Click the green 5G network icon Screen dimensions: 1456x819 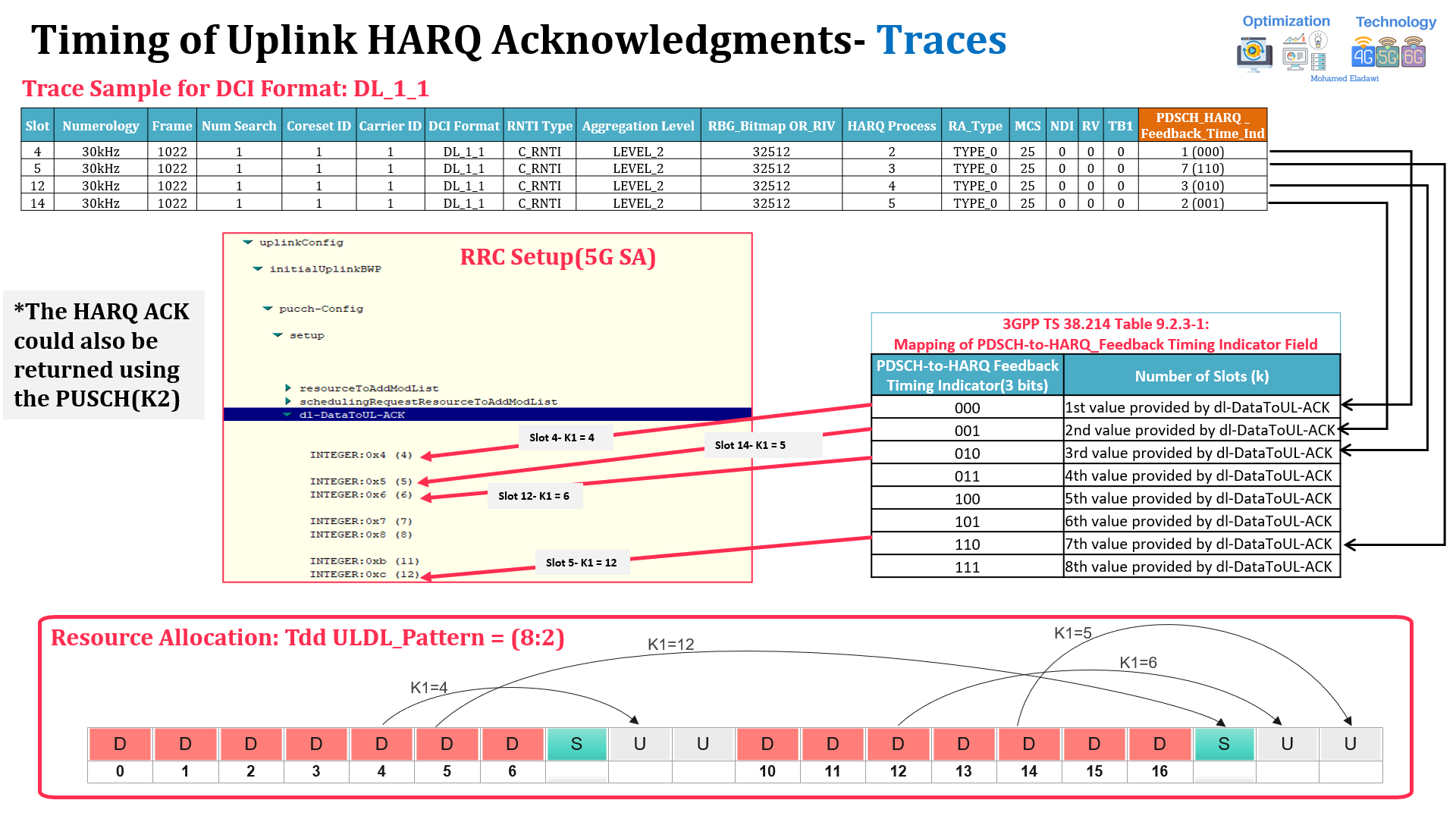(x=1387, y=57)
